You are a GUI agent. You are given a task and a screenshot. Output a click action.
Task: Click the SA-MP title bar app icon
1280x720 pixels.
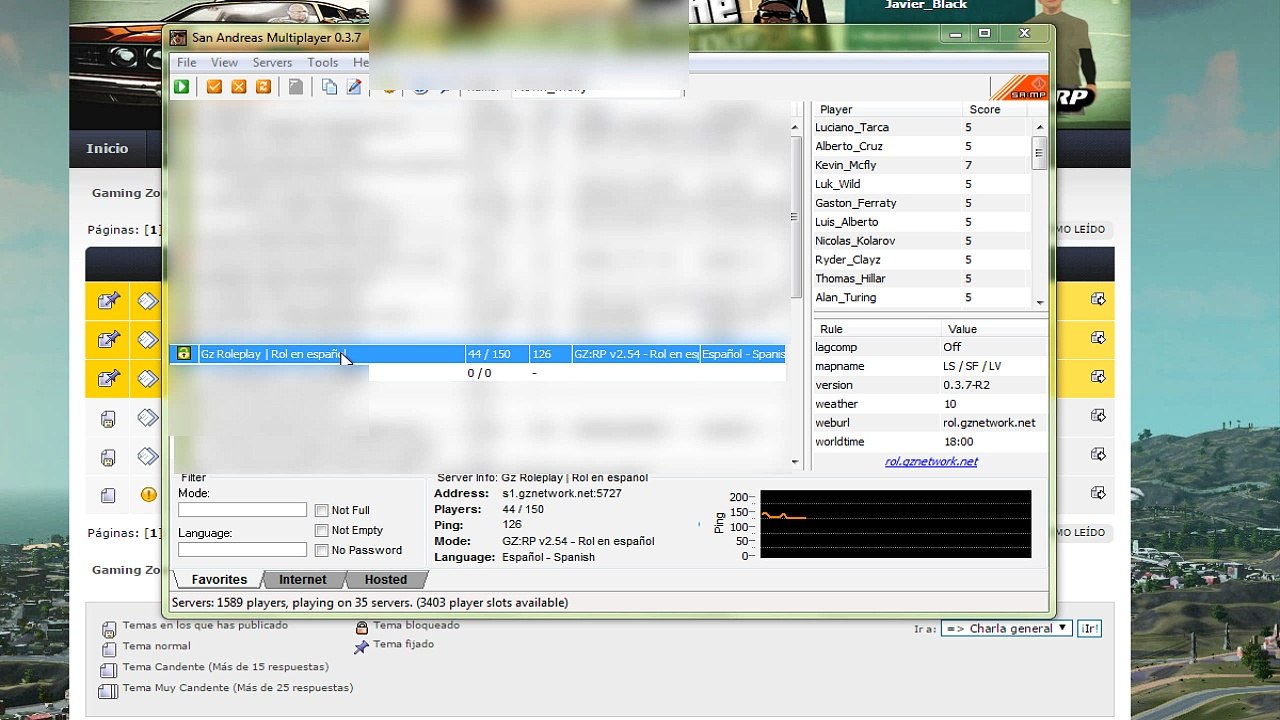click(x=178, y=38)
